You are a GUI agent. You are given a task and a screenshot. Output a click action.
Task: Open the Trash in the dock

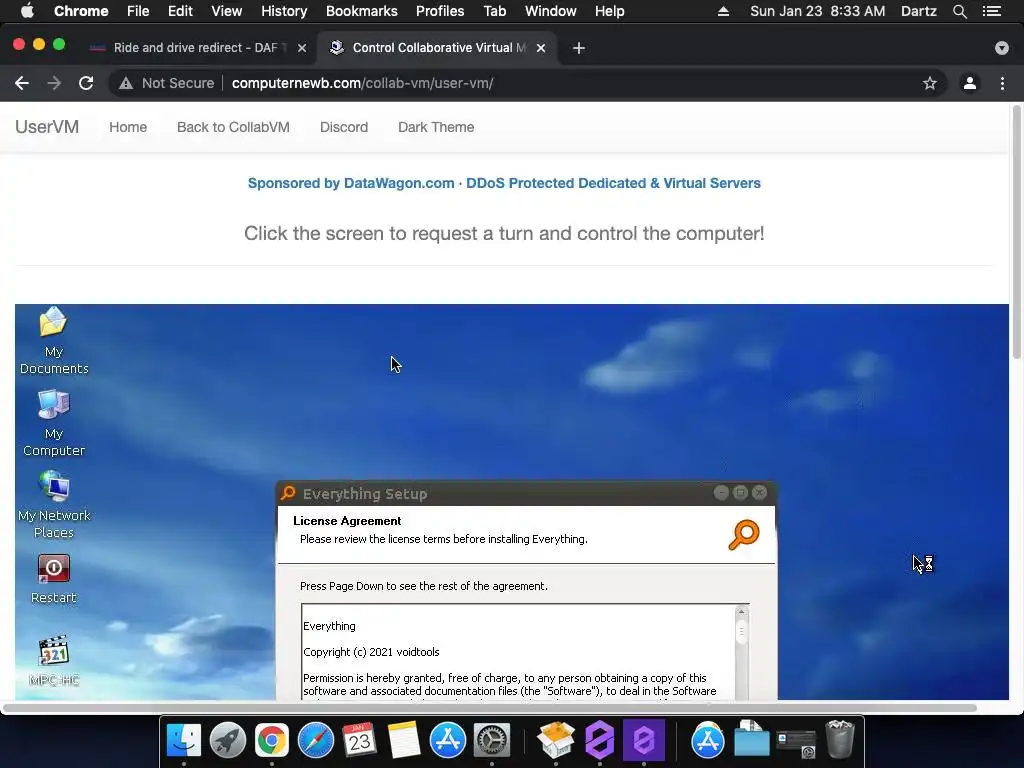[840, 739]
